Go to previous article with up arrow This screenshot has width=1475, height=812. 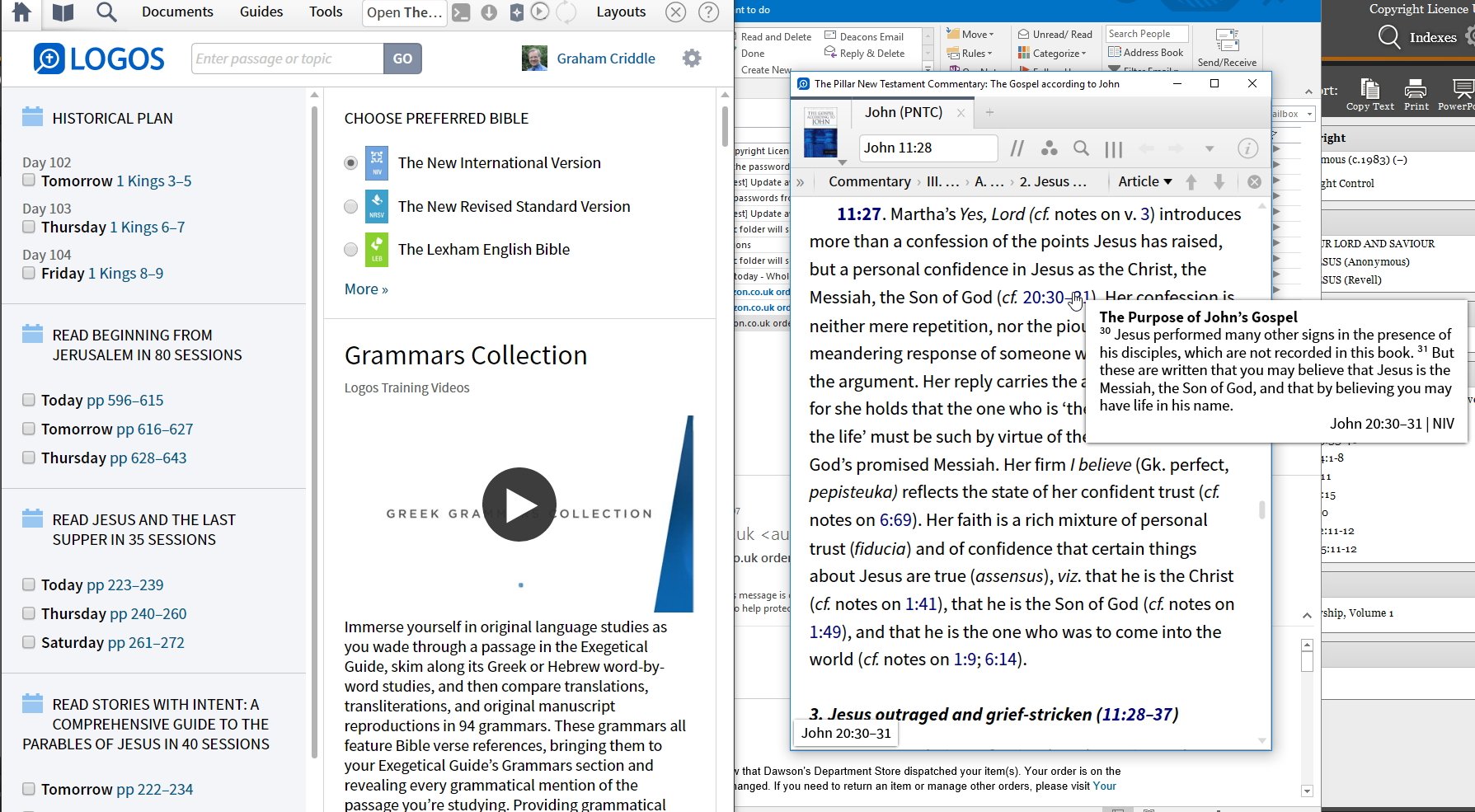tap(1191, 182)
